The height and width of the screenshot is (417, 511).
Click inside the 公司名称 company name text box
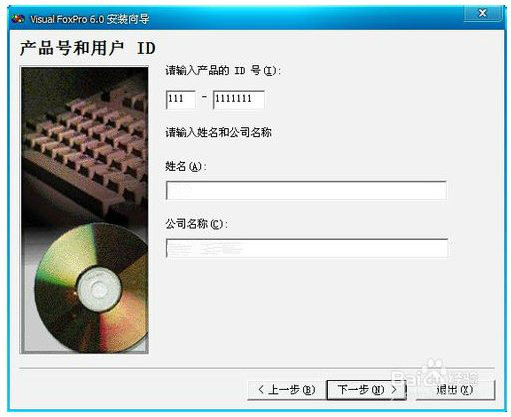pyautogui.click(x=307, y=248)
